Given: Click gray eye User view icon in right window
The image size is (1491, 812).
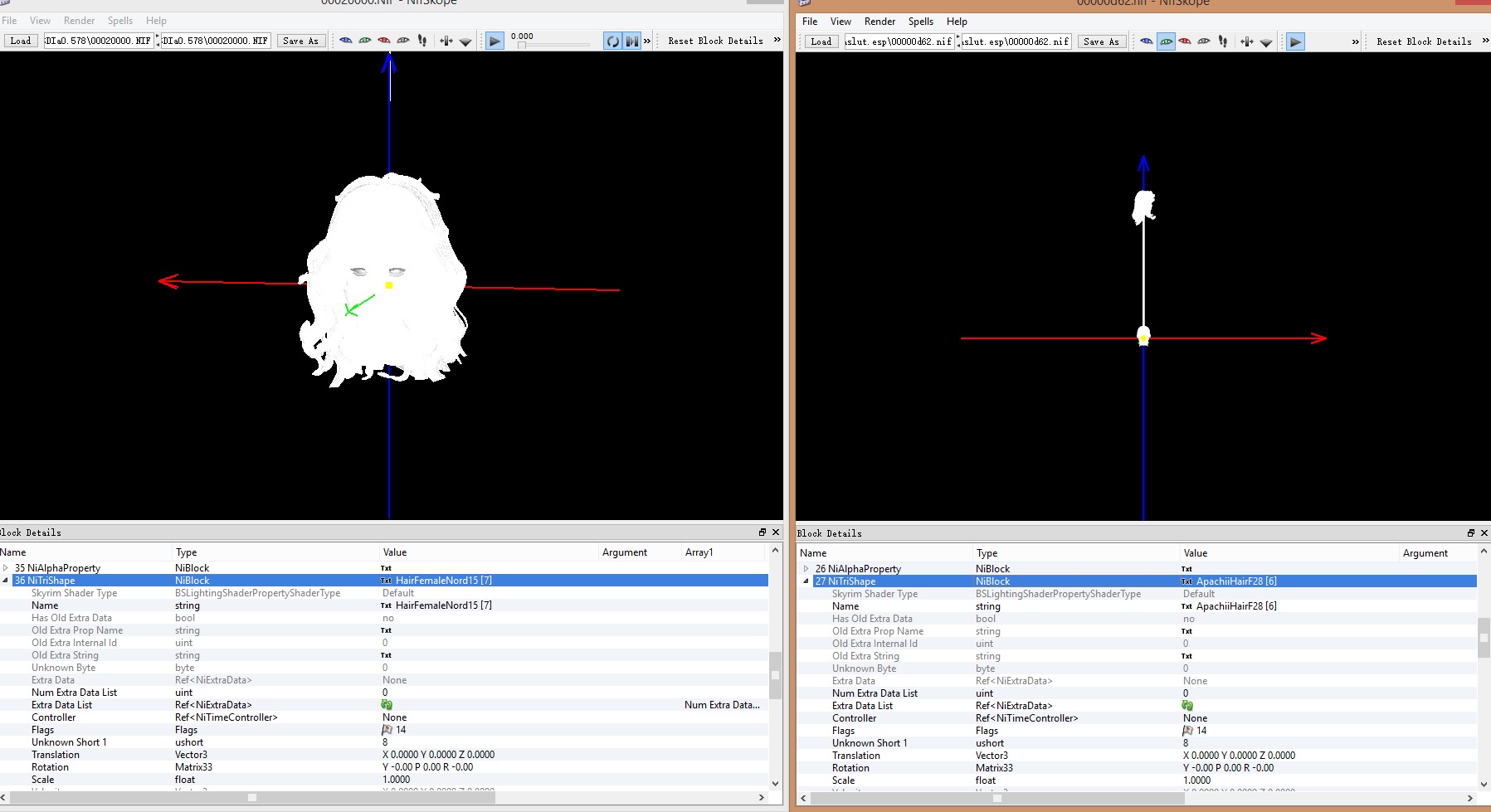Looking at the screenshot, I should (1203, 41).
